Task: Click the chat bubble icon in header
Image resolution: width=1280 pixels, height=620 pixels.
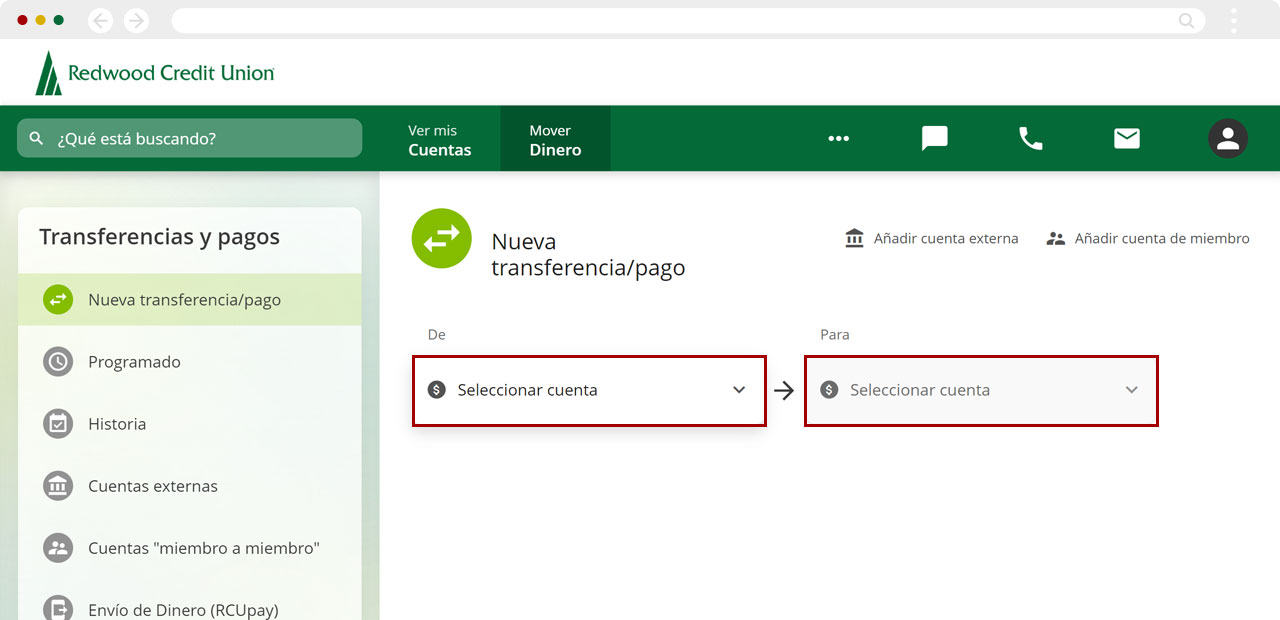Action: tap(934, 138)
